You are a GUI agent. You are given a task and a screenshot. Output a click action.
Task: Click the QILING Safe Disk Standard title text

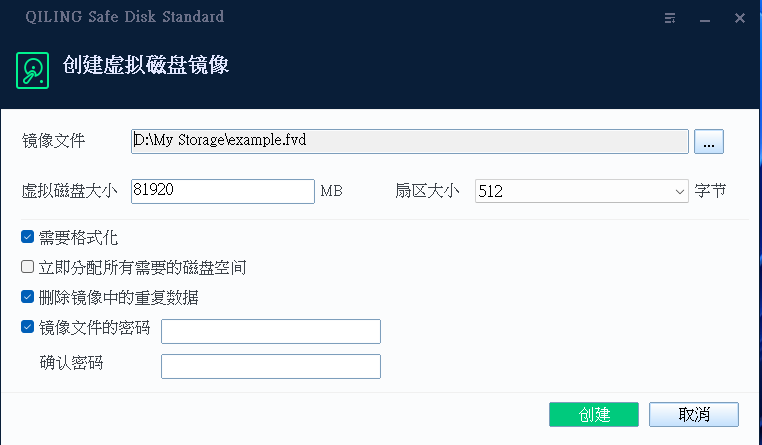(125, 17)
